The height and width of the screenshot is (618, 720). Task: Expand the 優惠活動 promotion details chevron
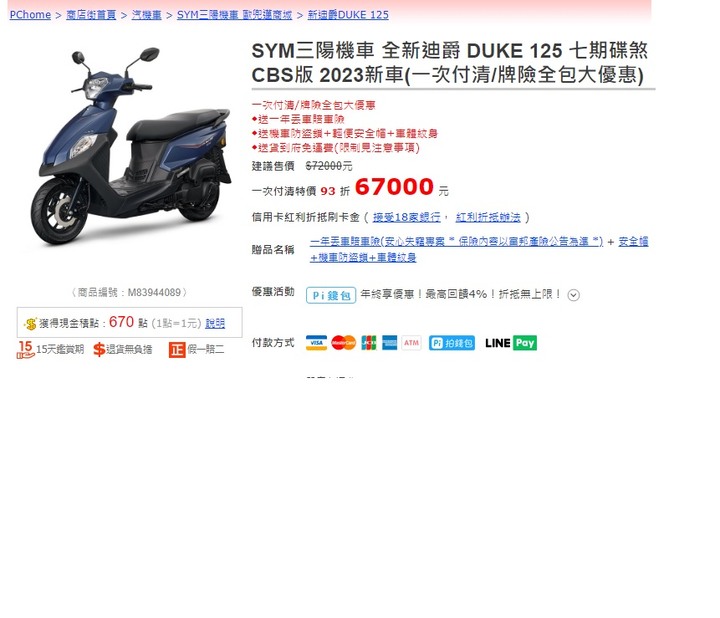point(574,295)
